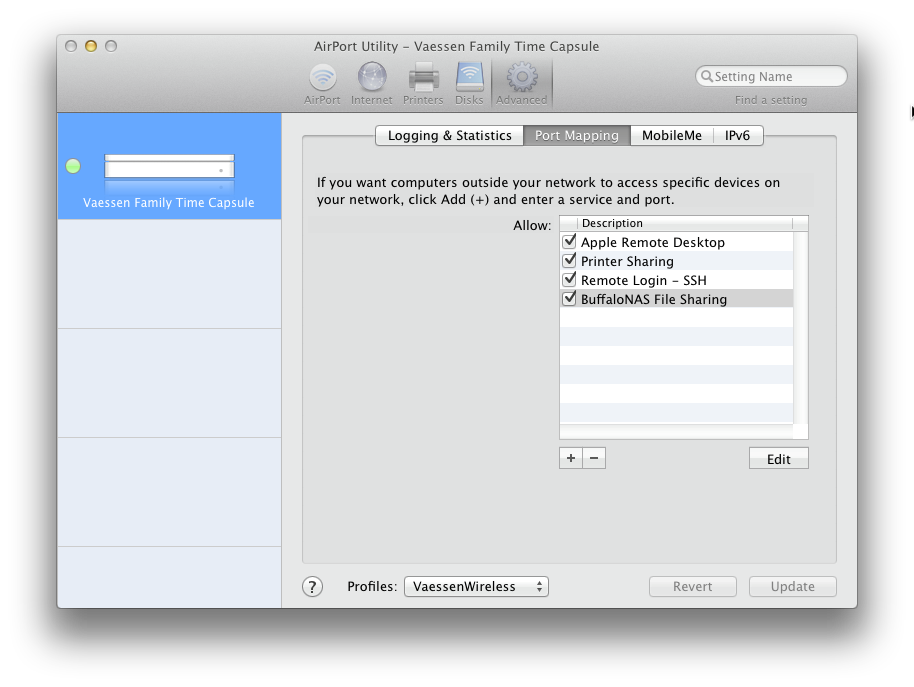Uncheck BuffaloNAS File Sharing checkbox

point(569,298)
